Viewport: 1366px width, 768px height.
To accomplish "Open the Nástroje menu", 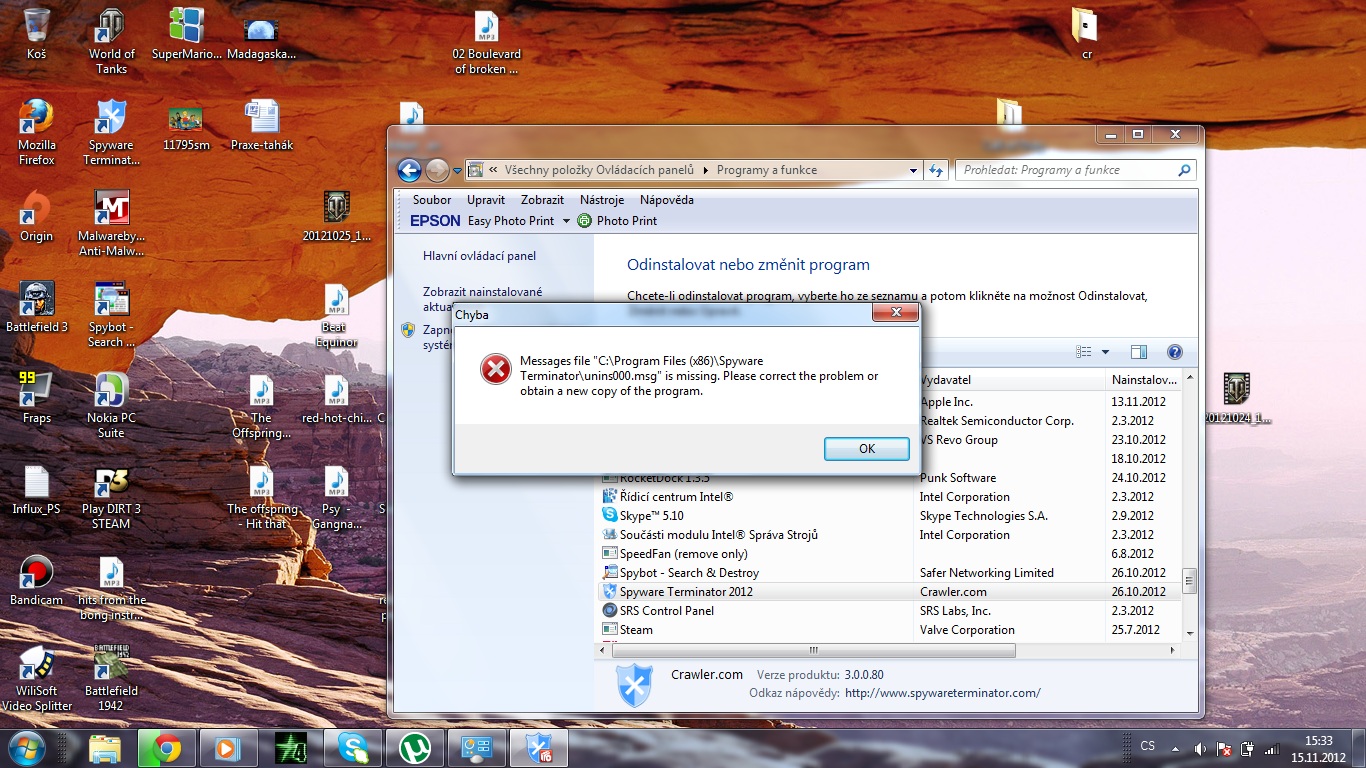I will 602,200.
